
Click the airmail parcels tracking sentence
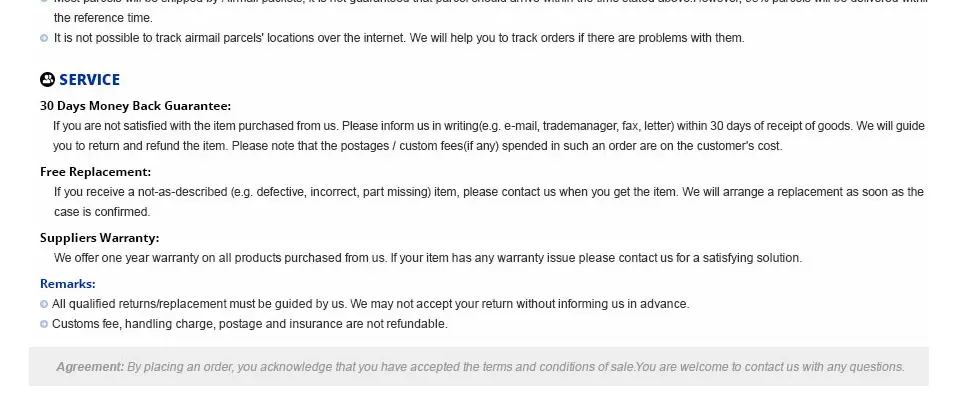pyautogui.click(x=399, y=38)
